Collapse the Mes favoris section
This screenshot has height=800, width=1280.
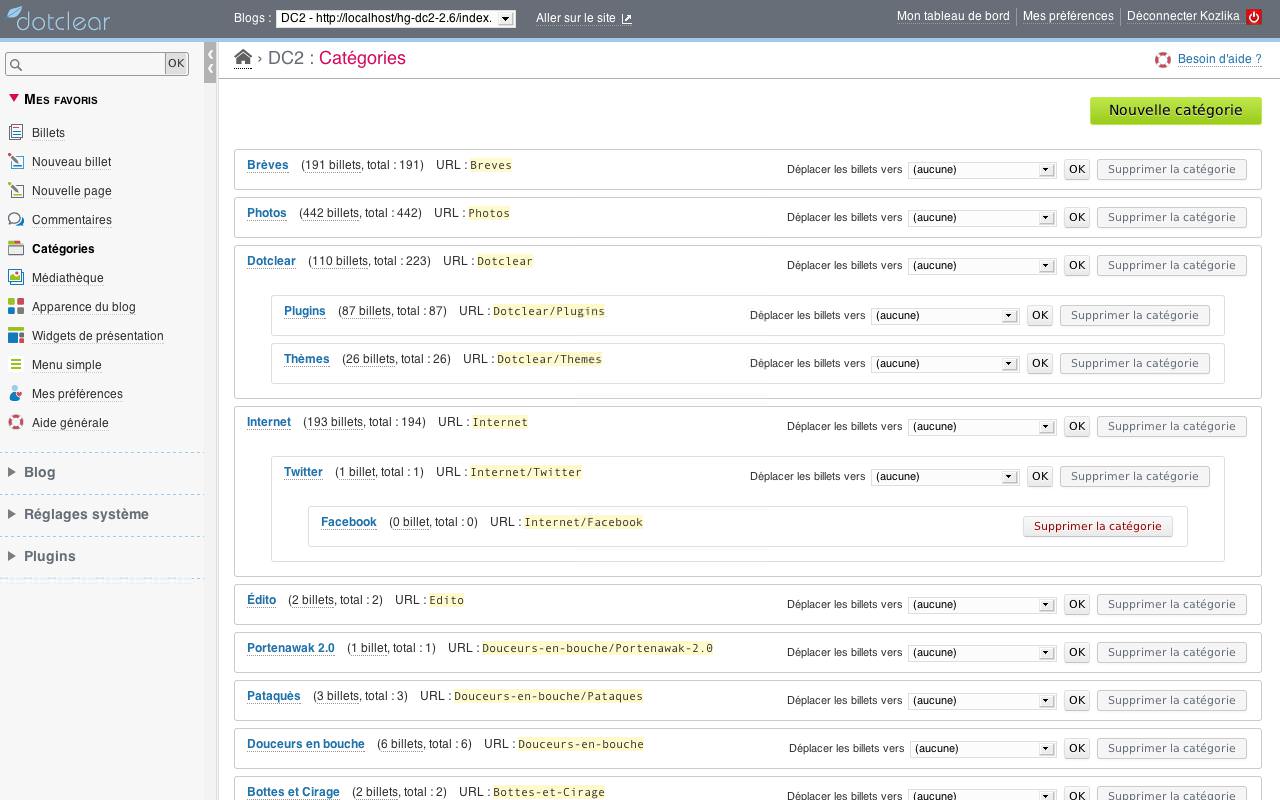tap(14, 99)
